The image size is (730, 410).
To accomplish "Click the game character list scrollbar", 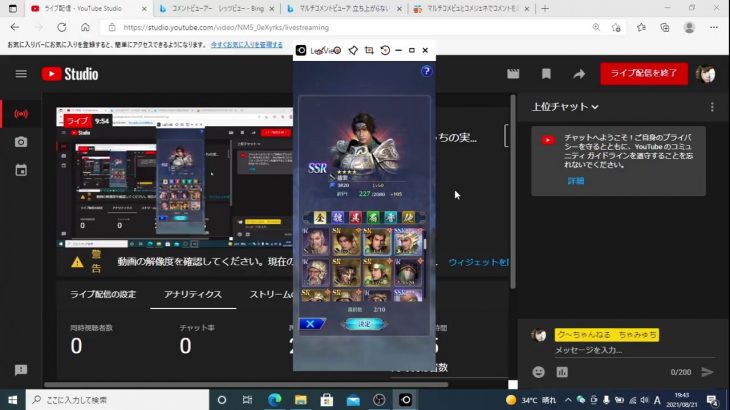I will (x=425, y=245).
